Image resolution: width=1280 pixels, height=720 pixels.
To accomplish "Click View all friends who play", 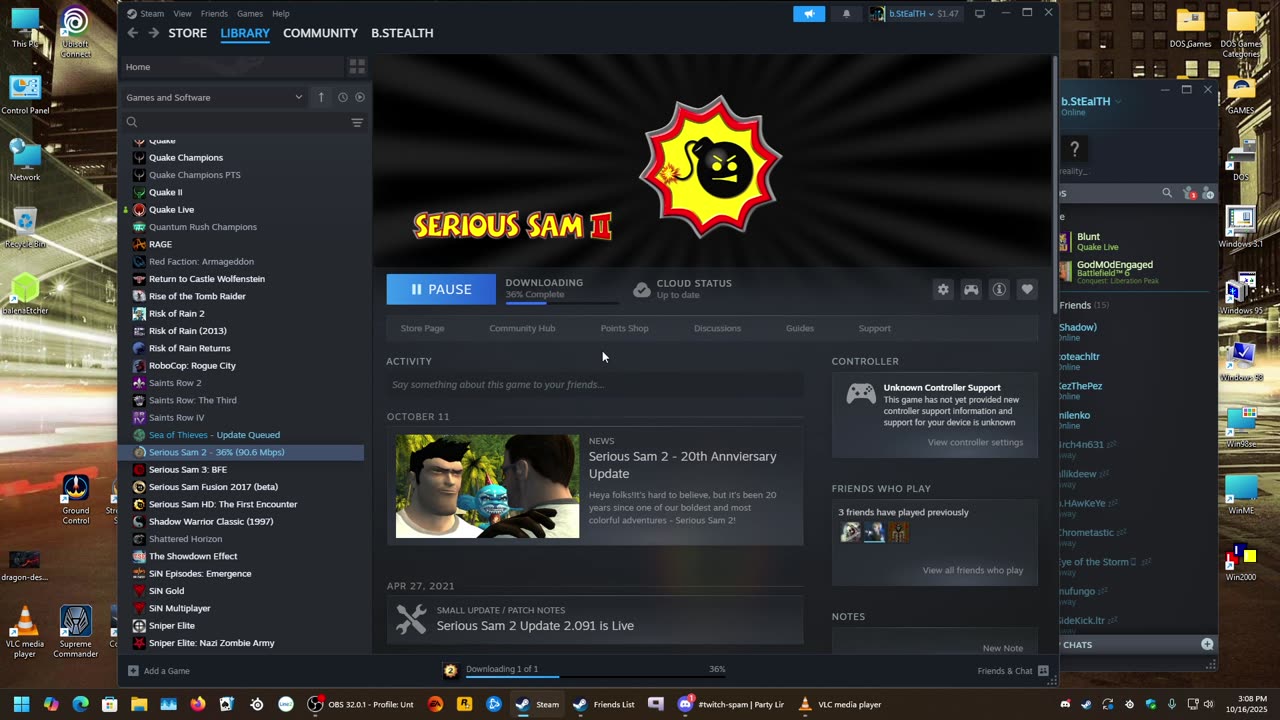I will 972,570.
